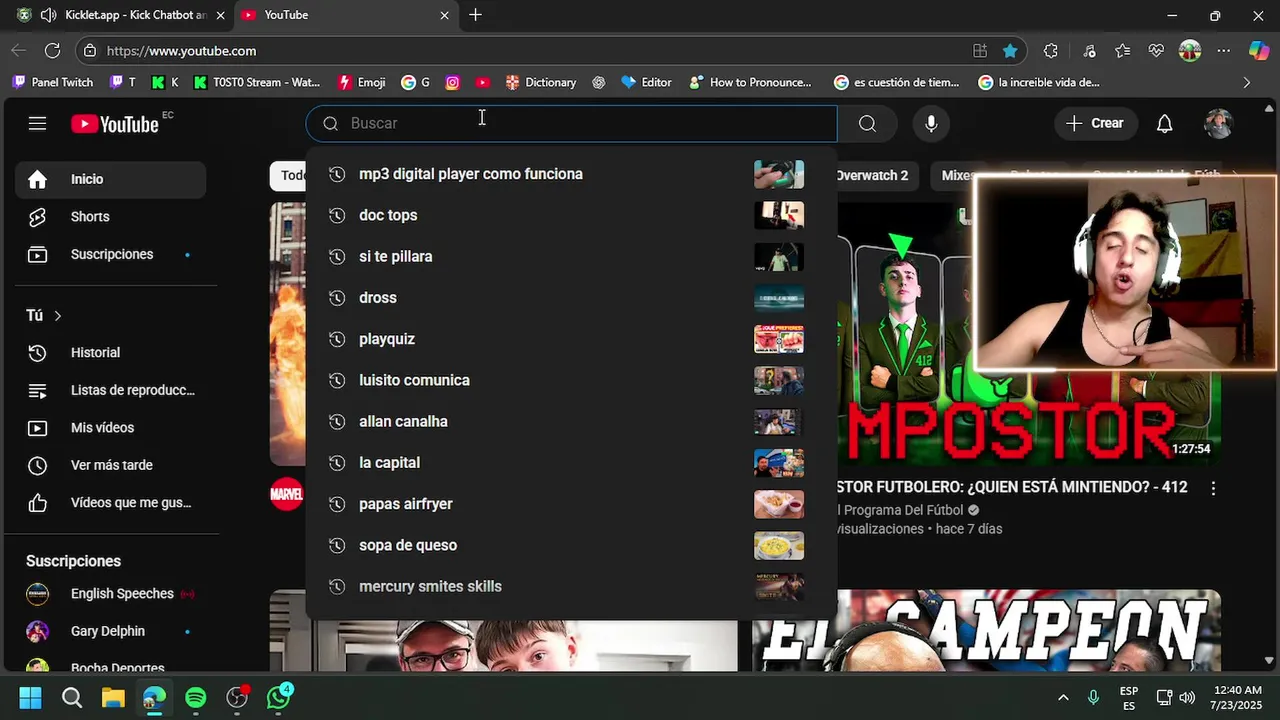
Task: Open Mis vídeos in sidebar
Action: tap(110, 428)
